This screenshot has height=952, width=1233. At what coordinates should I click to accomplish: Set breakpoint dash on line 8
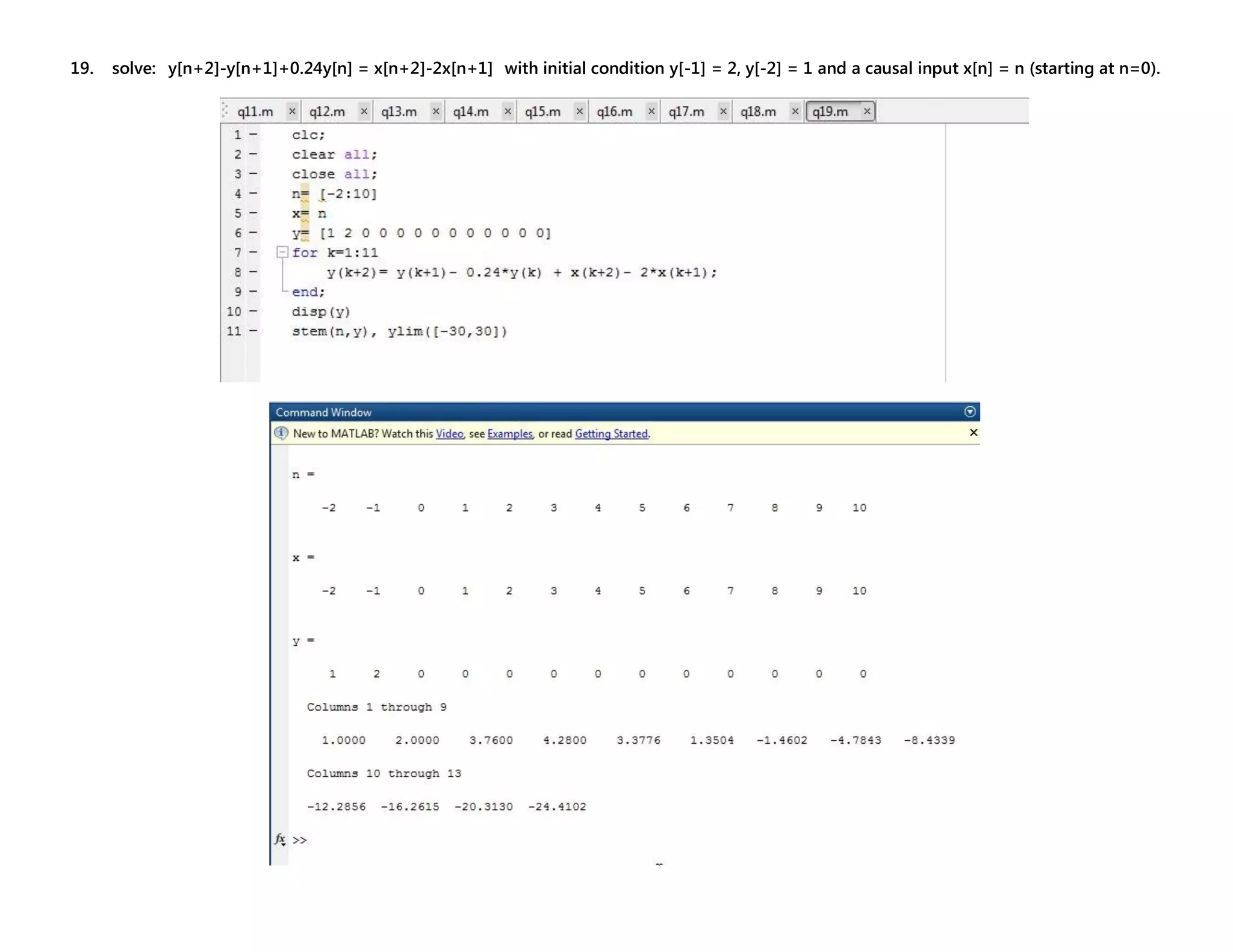pos(253,272)
